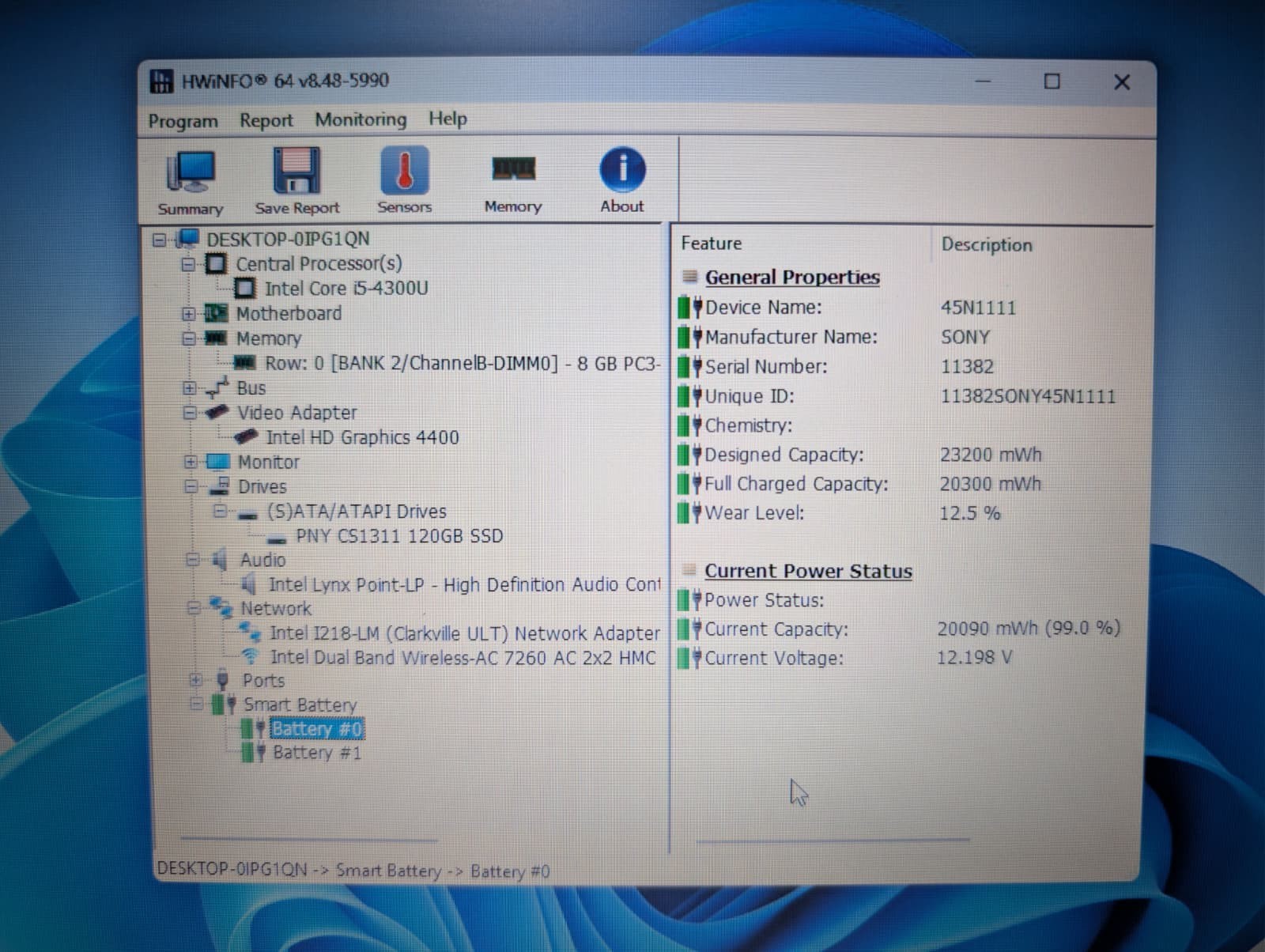Click the Video Adapter card icon

point(217,412)
